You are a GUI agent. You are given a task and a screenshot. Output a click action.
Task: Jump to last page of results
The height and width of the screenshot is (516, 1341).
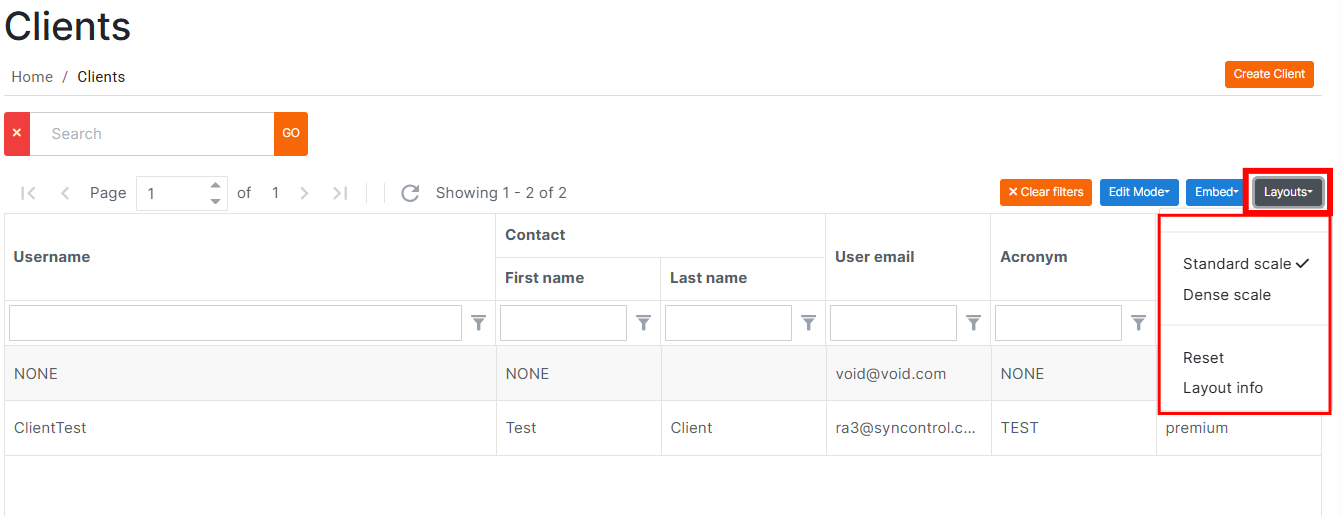(340, 193)
